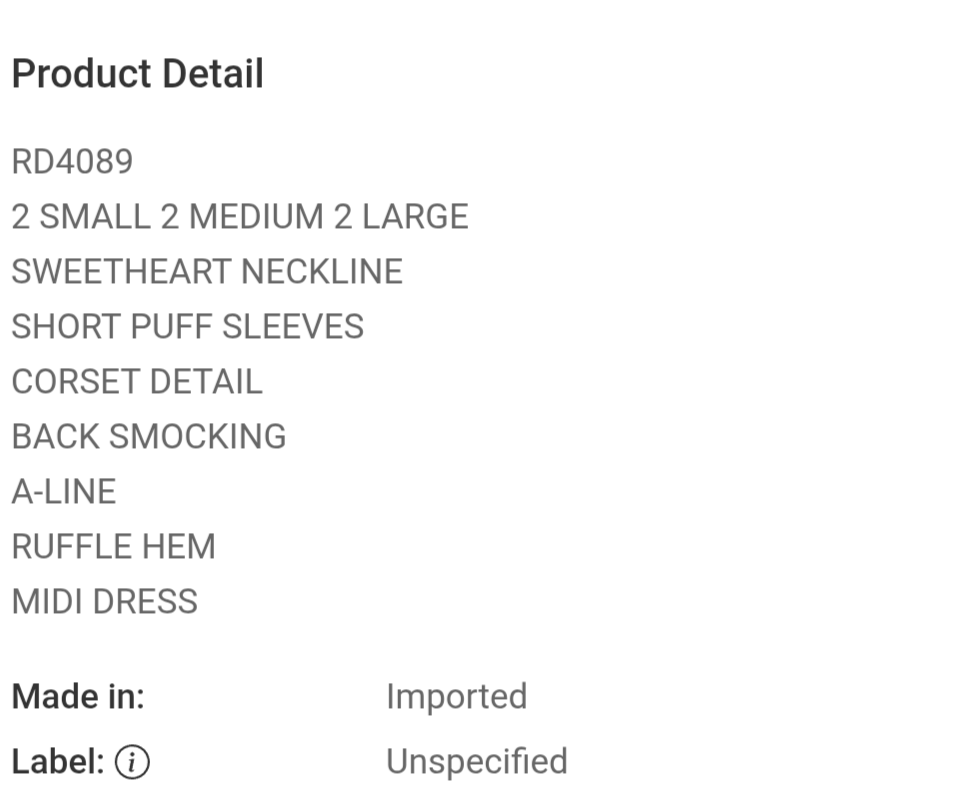Select the RD4089 style number text
The width and height of the screenshot is (978, 810).
click(72, 162)
